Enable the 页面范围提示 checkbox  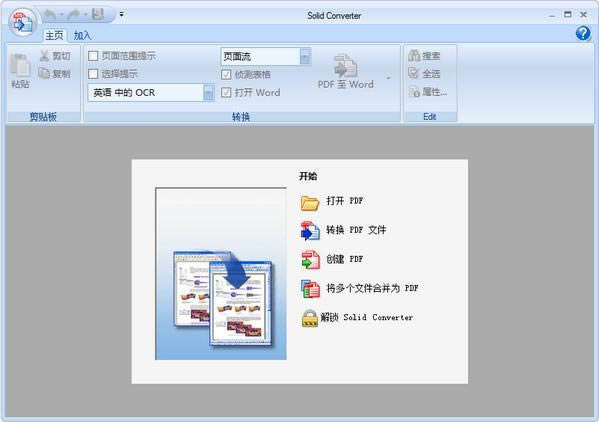[x=93, y=56]
